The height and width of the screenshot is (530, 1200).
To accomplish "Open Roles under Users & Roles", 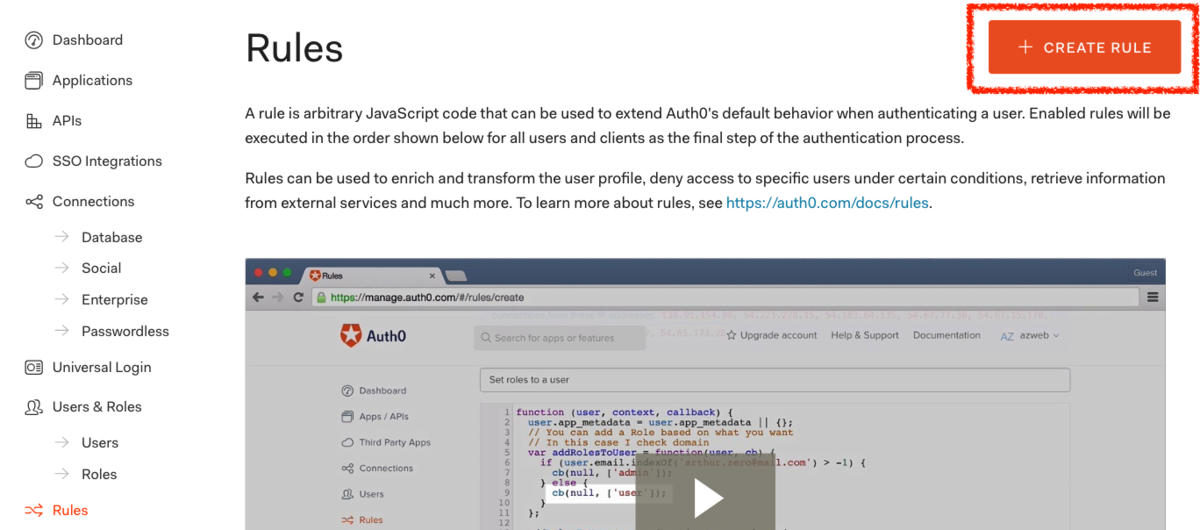I will click(99, 474).
